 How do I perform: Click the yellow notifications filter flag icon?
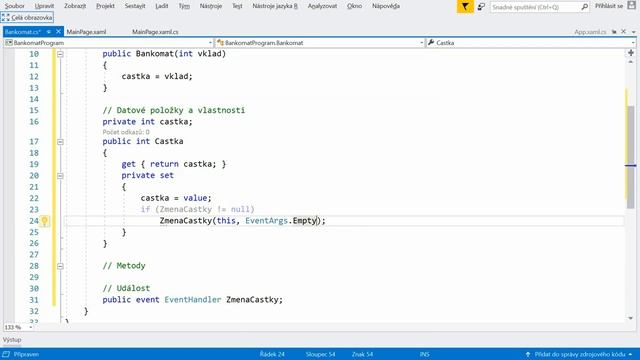465,7
